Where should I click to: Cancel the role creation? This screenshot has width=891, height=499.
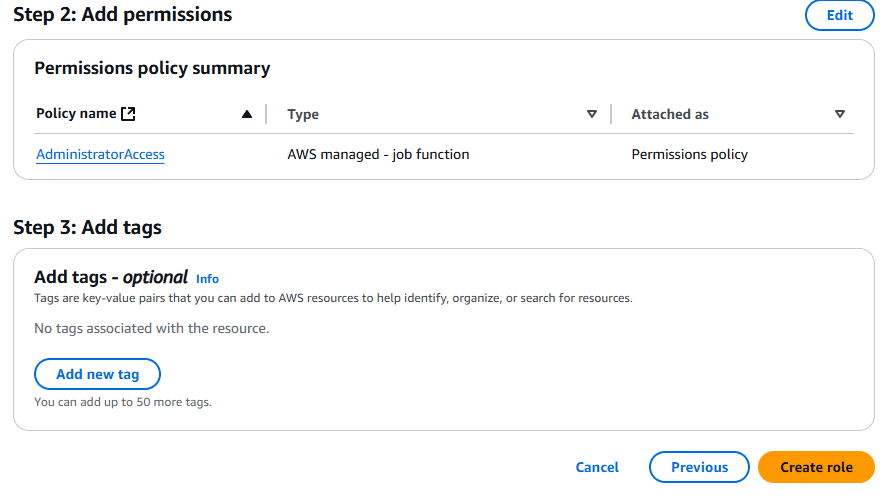(x=597, y=467)
